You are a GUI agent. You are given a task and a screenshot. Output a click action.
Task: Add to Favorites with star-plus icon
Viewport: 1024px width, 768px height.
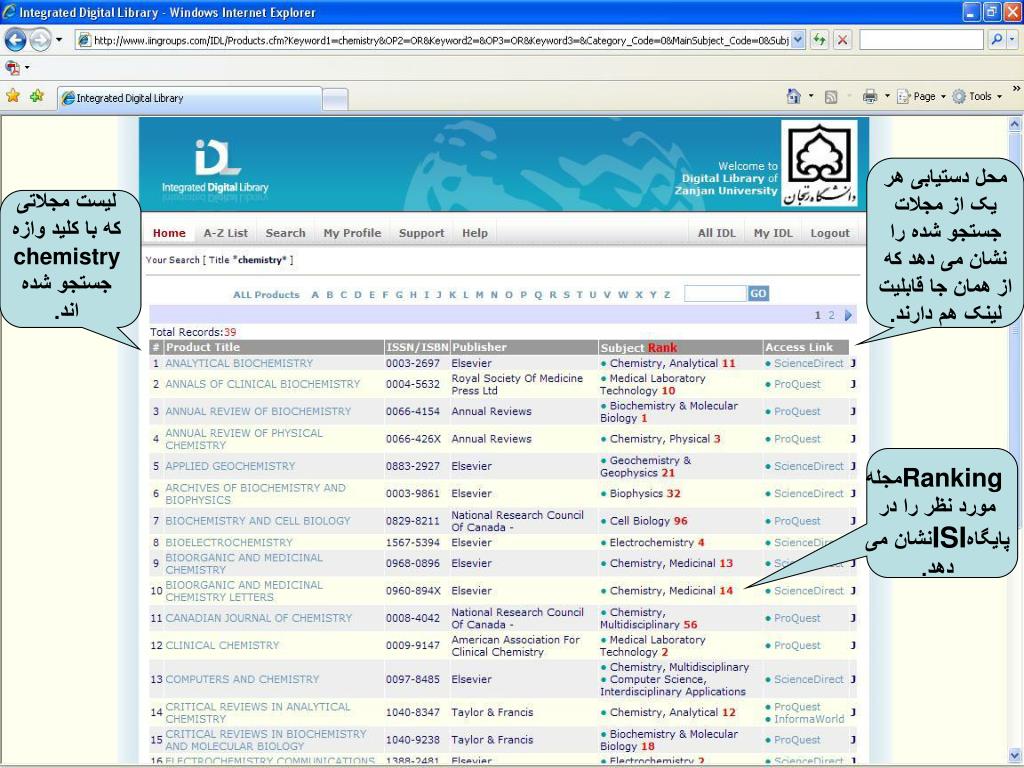pyautogui.click(x=37, y=96)
